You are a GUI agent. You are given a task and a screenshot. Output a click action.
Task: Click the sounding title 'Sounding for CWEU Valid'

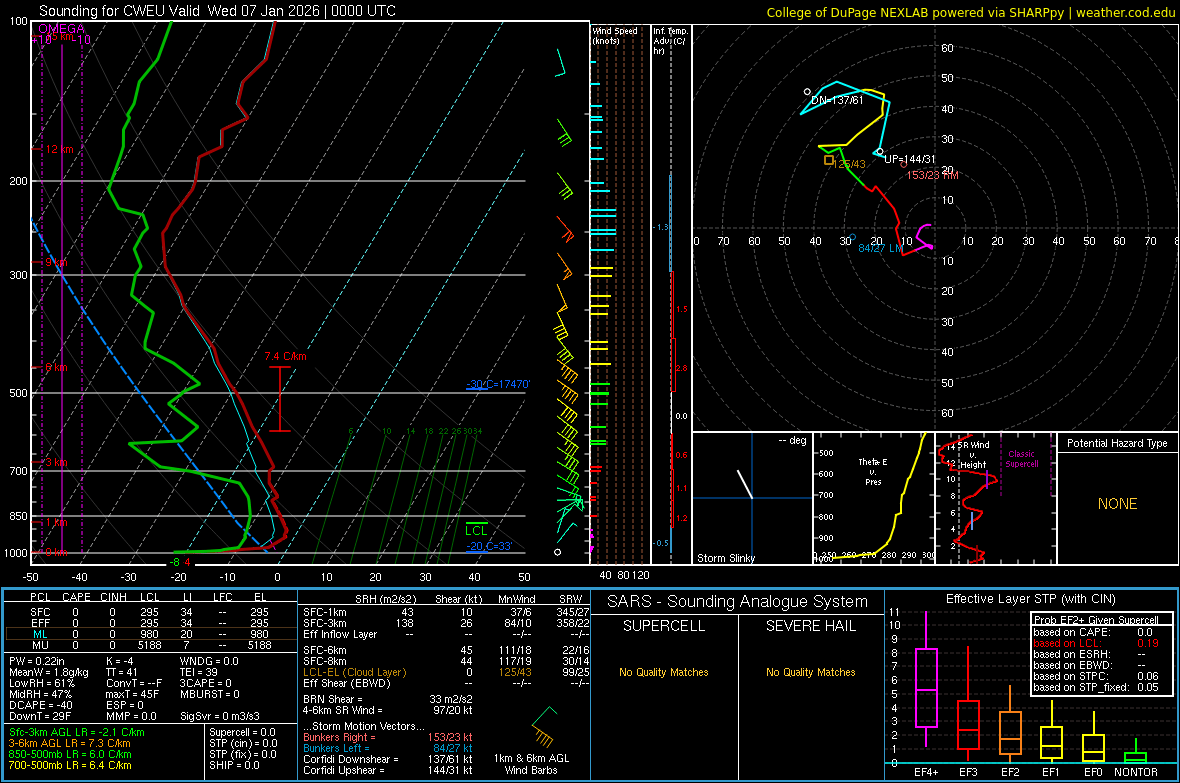120,11
